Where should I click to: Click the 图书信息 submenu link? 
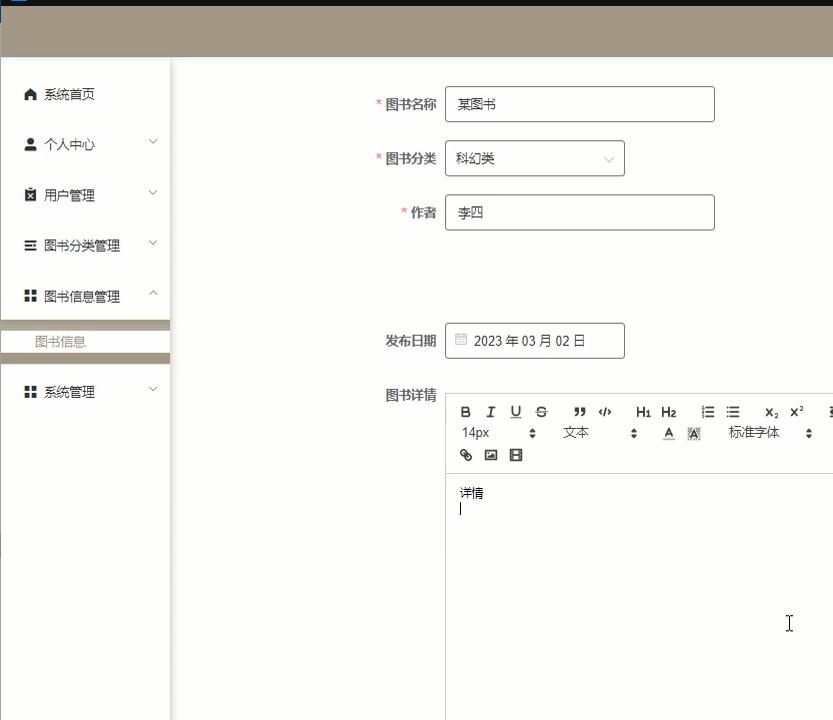(60, 342)
